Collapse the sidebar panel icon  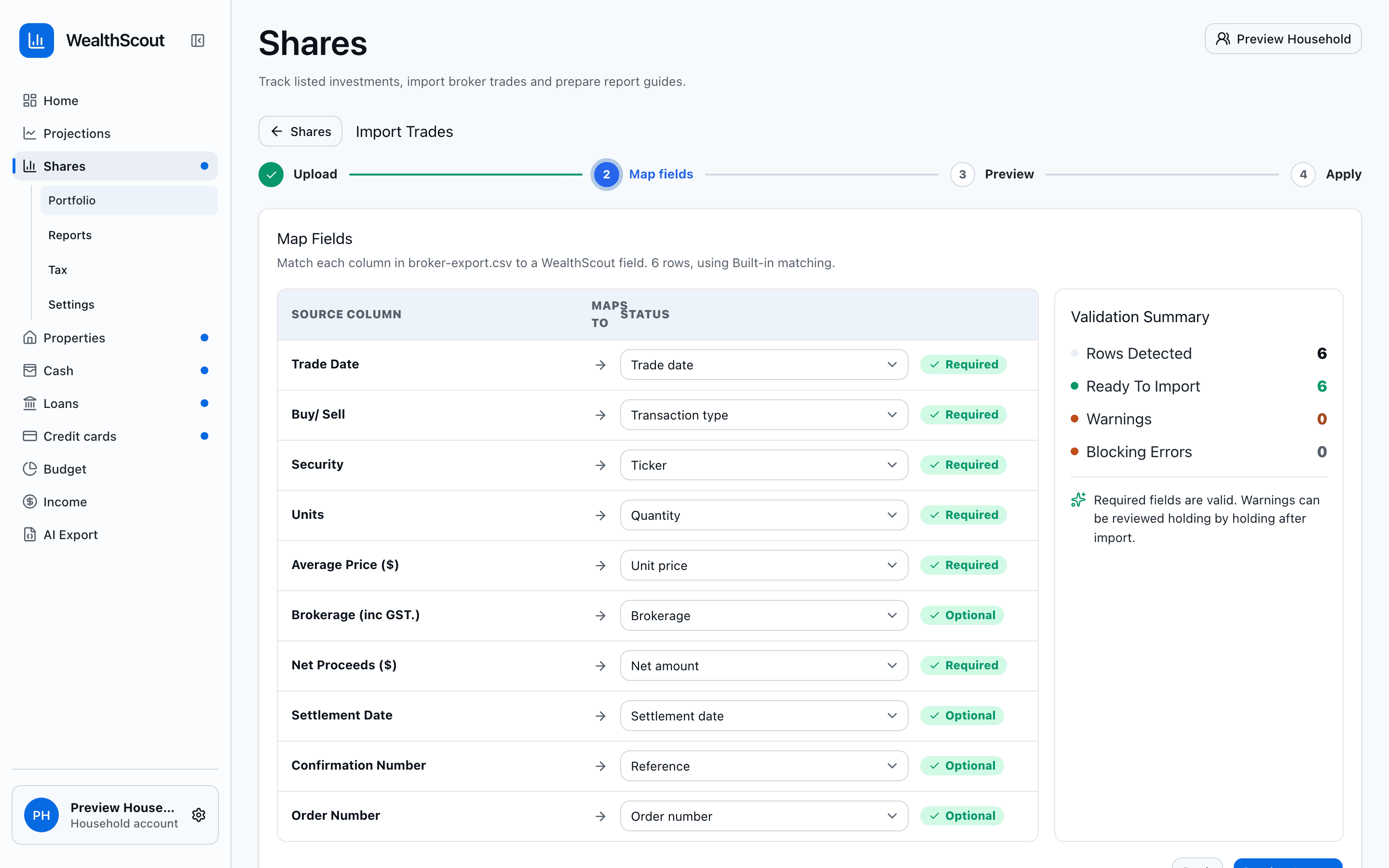(x=197, y=40)
